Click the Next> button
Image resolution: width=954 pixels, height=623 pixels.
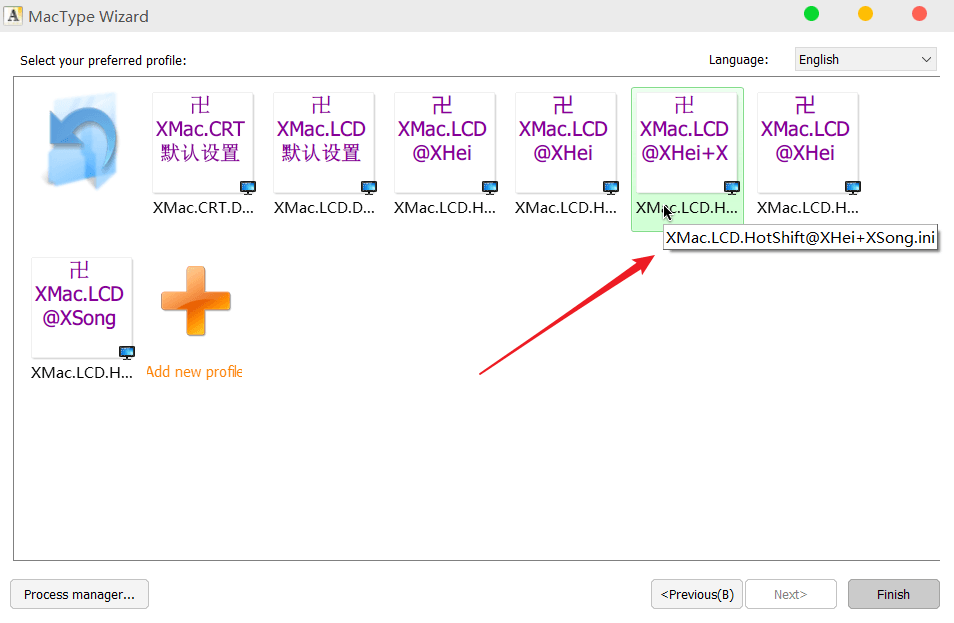[791, 594]
